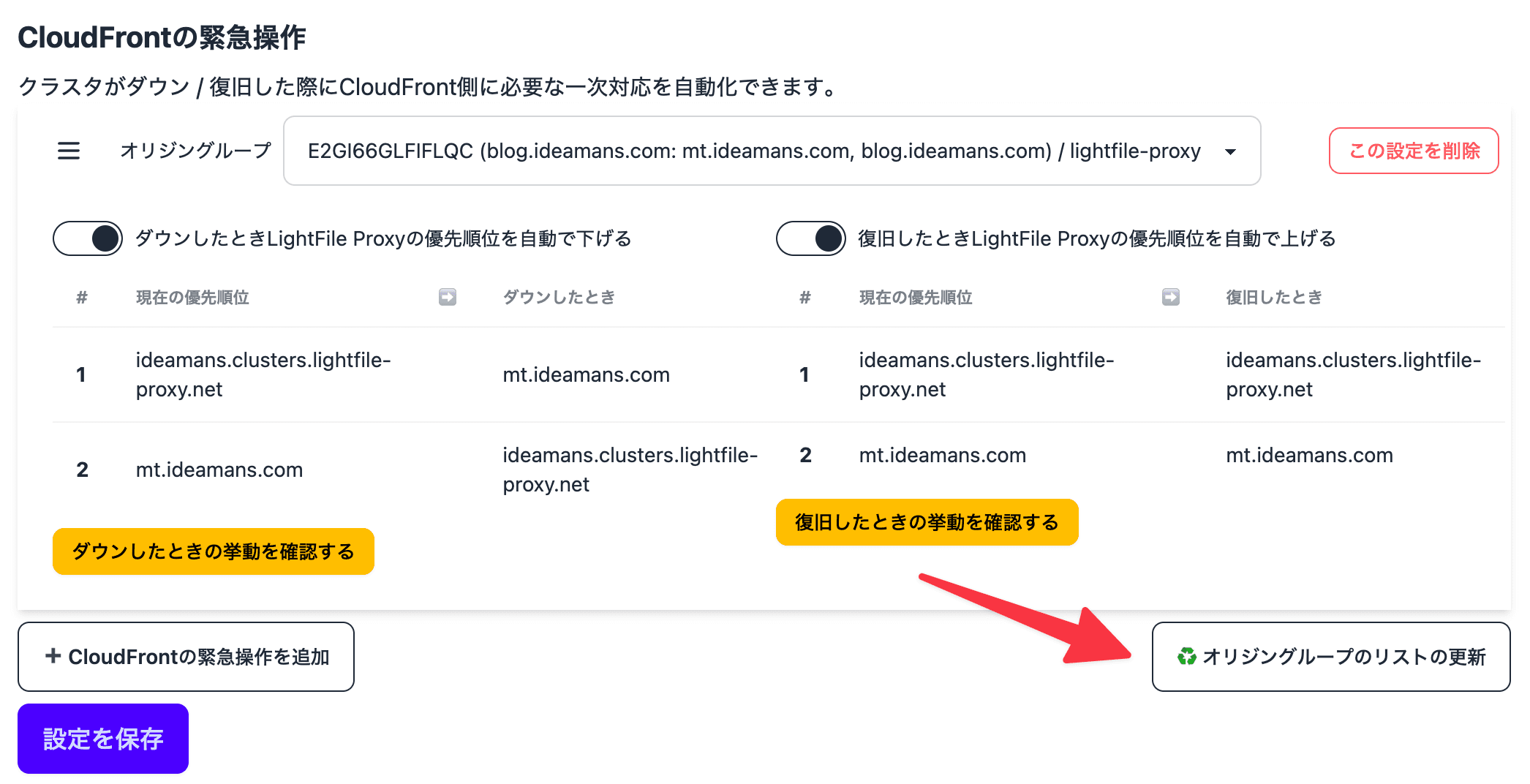Toggle automatic priority lowering when down
This screenshot has height=784, width=1530.
88,238
